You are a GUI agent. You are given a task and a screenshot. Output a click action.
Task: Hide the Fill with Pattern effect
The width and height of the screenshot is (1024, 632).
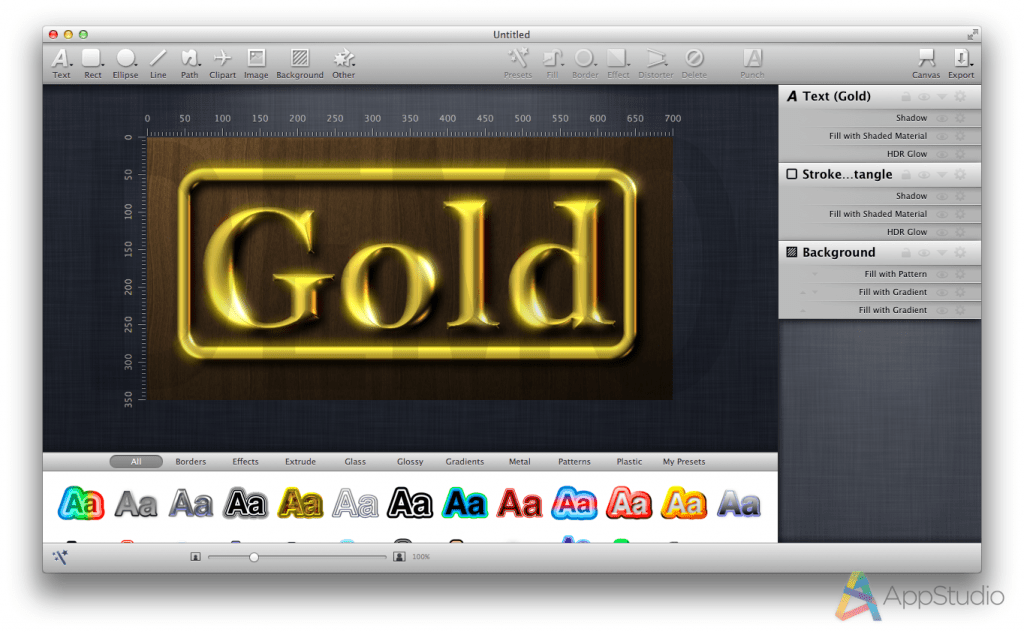pyautogui.click(x=942, y=274)
